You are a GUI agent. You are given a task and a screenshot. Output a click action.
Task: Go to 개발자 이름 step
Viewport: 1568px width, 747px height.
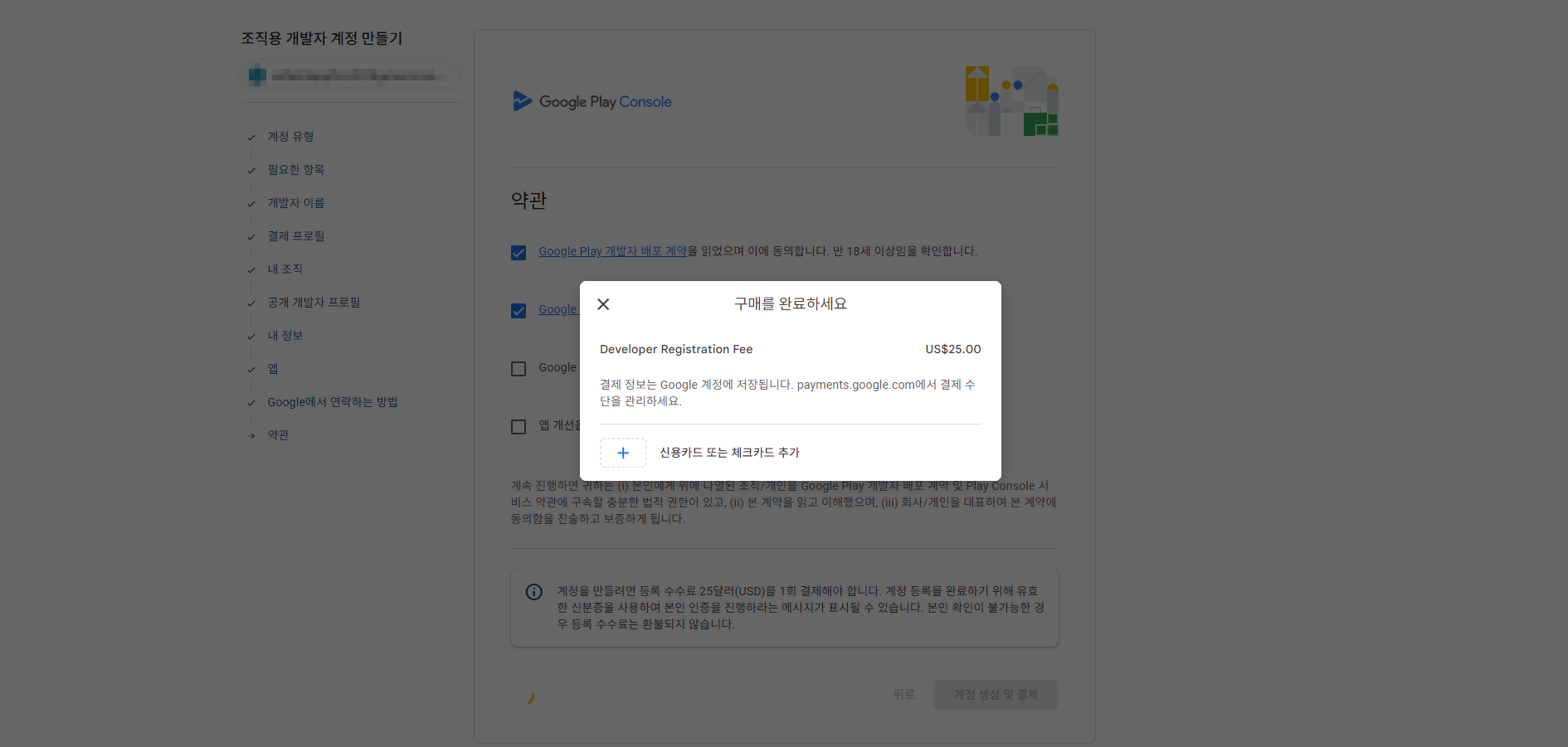coord(296,203)
